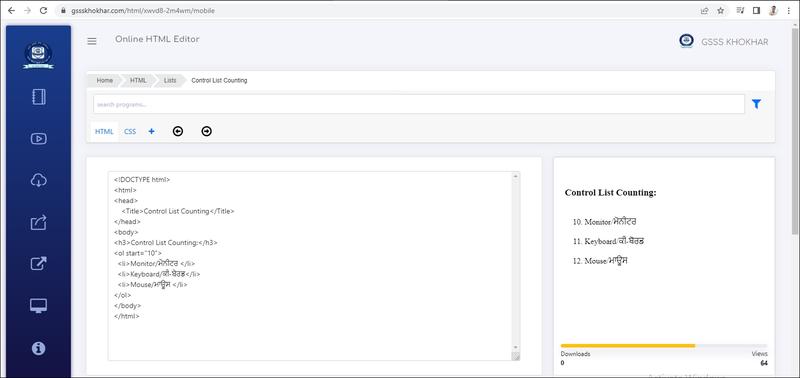Open the hamburger menu beside Online HTML Editor
The width and height of the screenshot is (800, 378).
[x=92, y=41]
